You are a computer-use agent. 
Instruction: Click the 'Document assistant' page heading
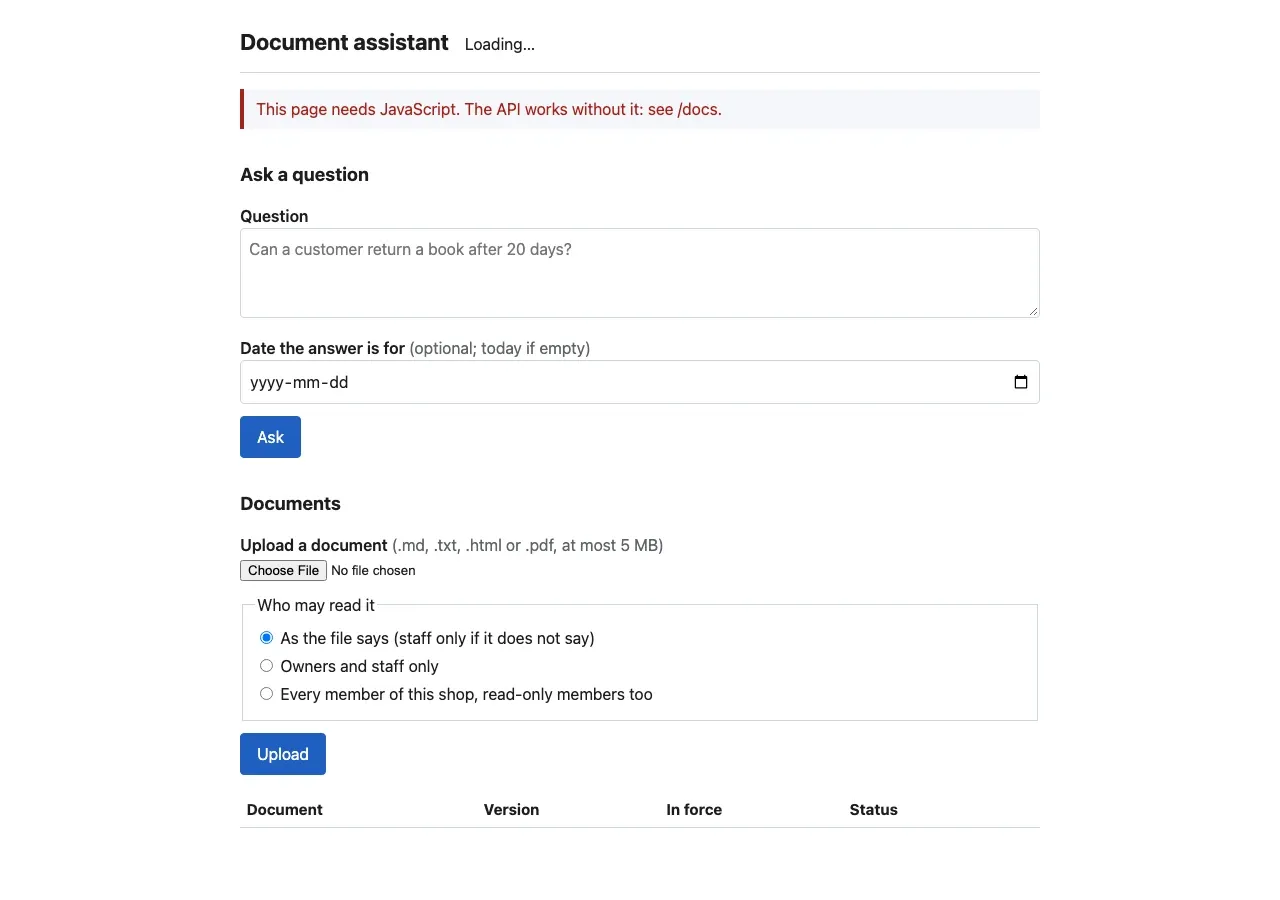(344, 43)
